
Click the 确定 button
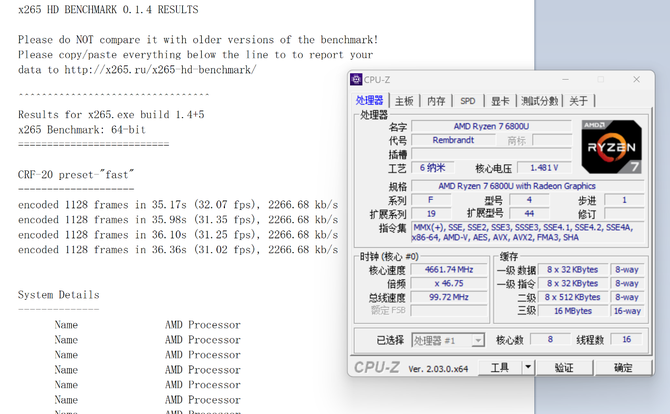[x=622, y=367]
